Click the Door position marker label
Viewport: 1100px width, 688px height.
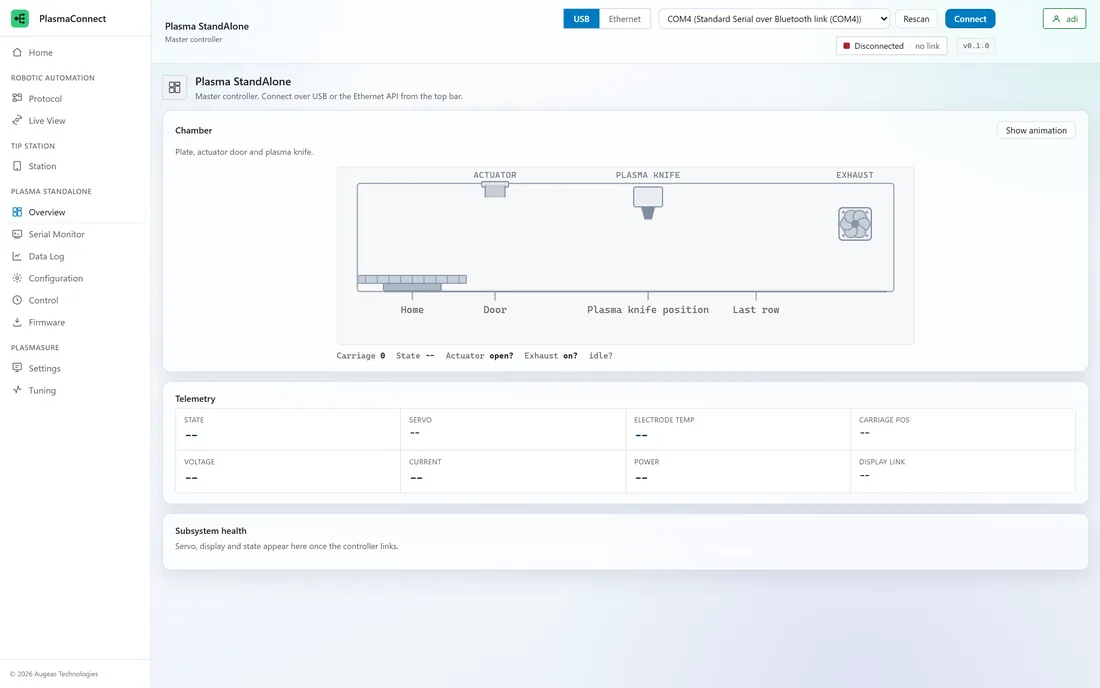coord(495,309)
